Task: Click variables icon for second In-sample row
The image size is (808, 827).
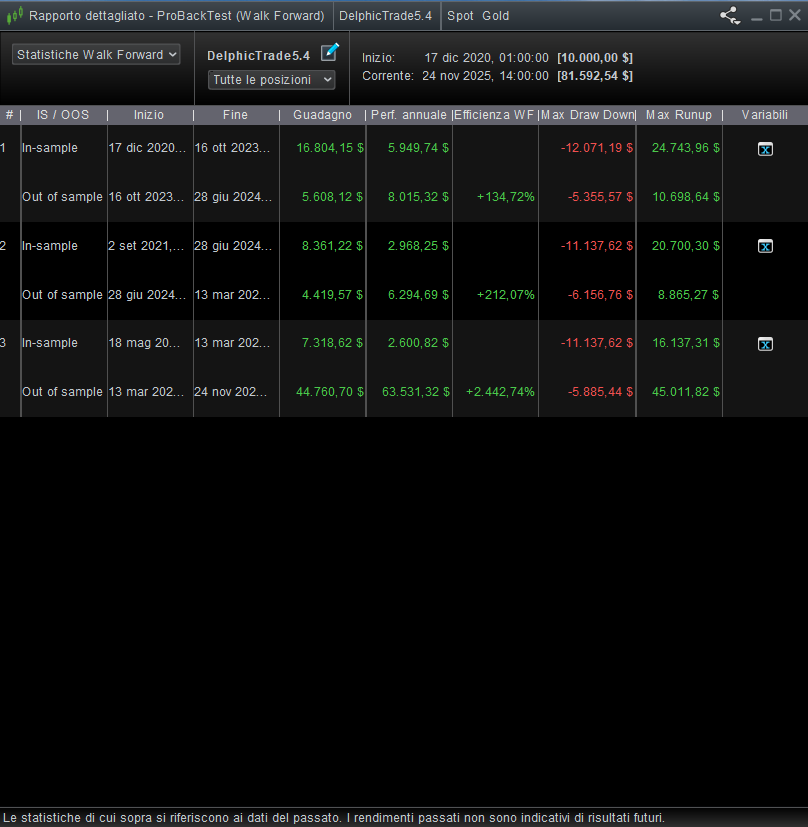Action: [x=765, y=246]
